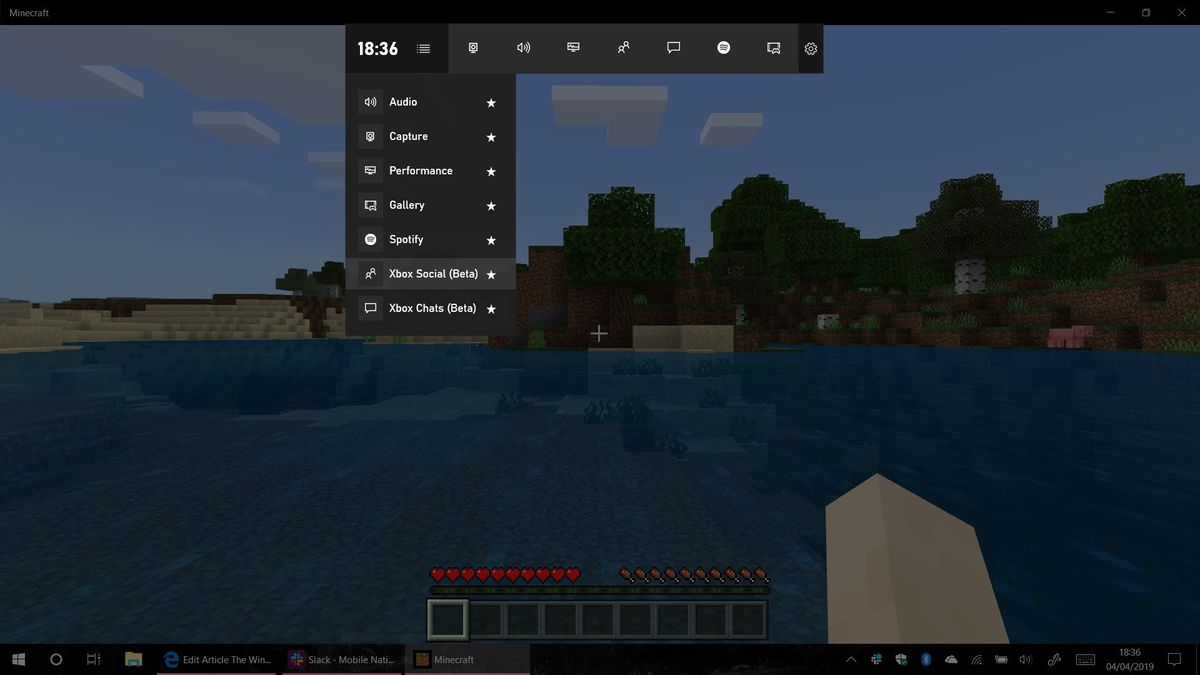Click the star beside Xbox Chats (Beta)

491,308
